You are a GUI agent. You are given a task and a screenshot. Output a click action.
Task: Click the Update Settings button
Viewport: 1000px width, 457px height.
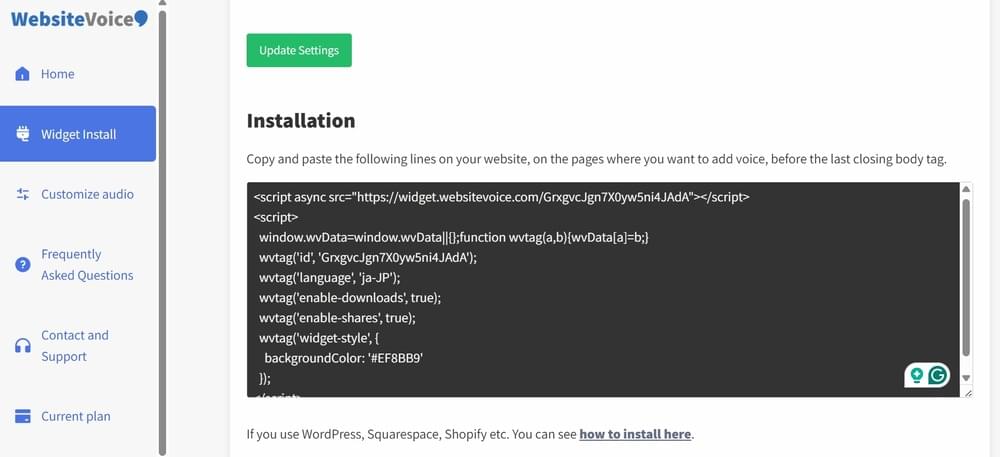299,50
